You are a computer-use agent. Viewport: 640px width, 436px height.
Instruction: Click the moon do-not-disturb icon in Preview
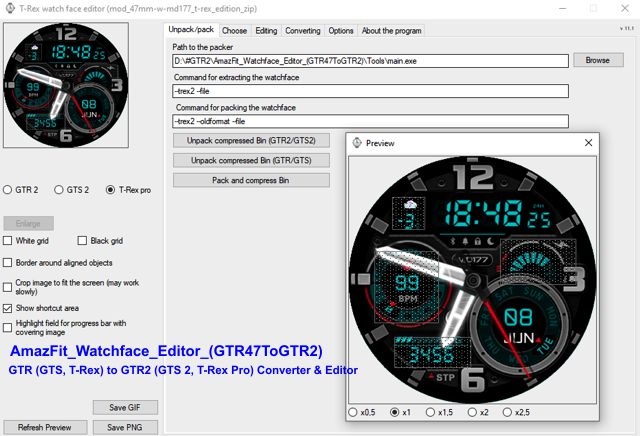click(490, 241)
